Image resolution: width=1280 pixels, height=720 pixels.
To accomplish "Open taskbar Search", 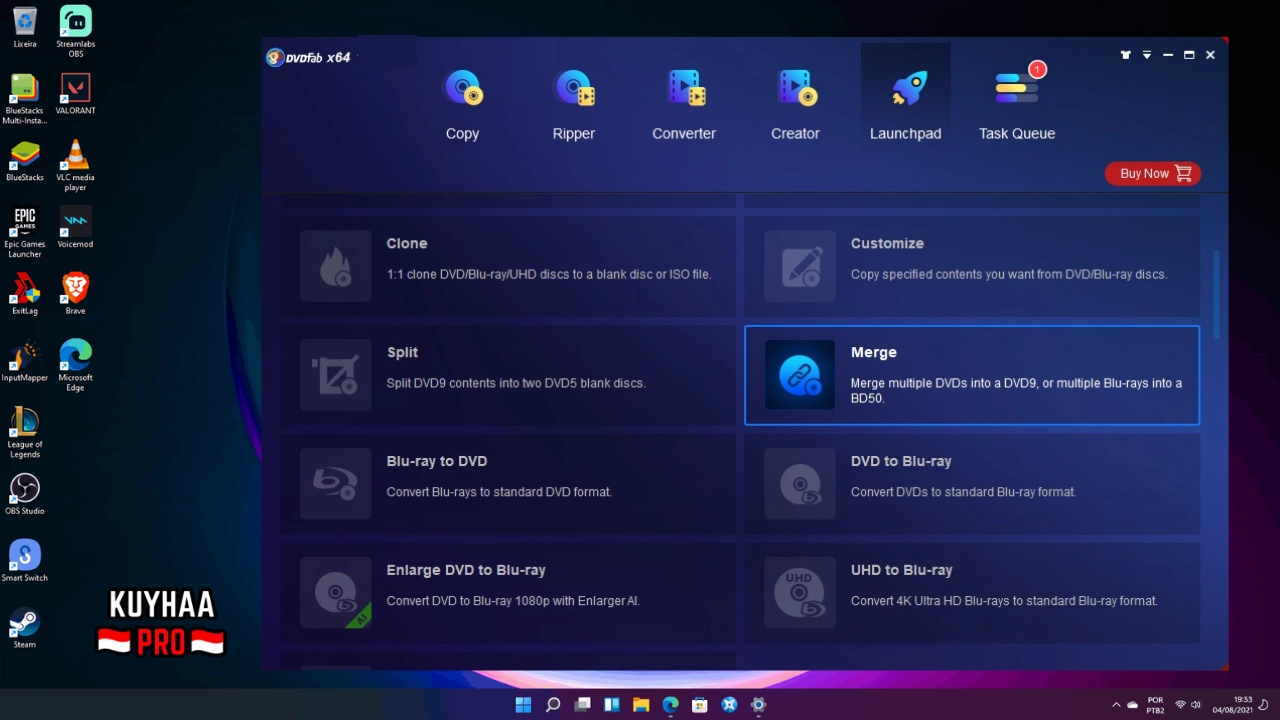I will click(x=553, y=705).
